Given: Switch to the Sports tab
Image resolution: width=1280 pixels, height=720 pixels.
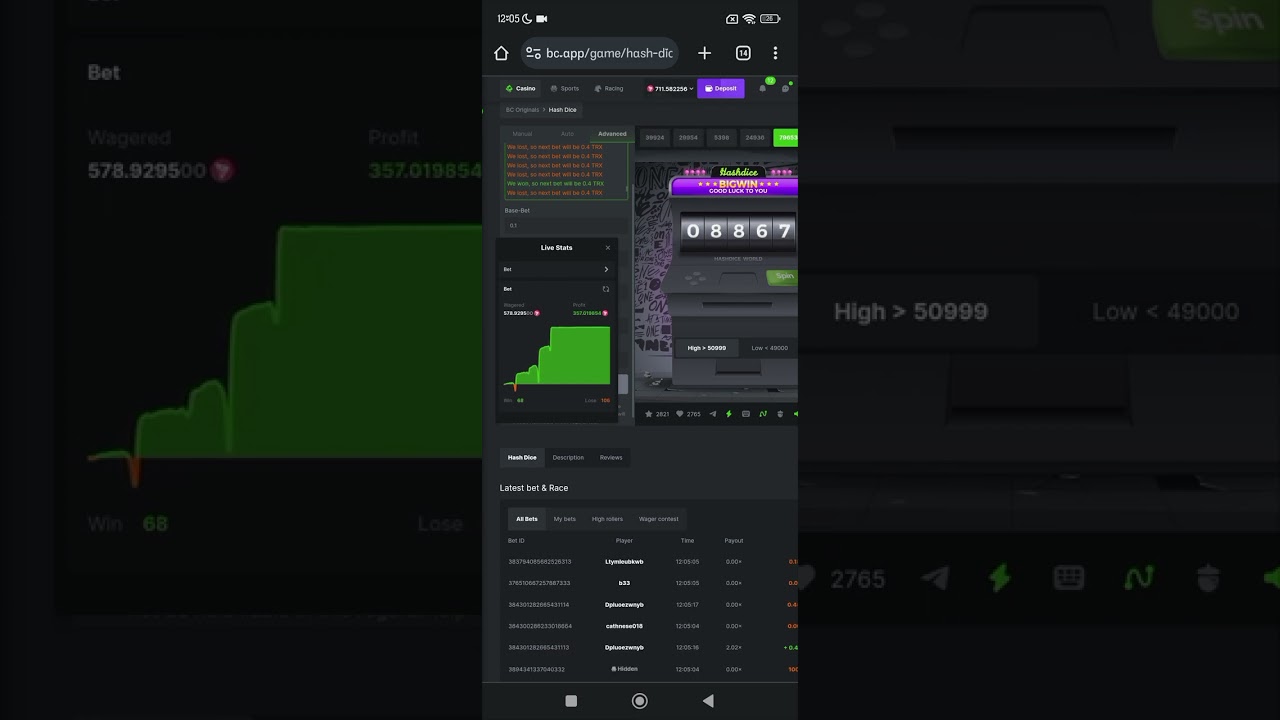Looking at the screenshot, I should click(565, 88).
